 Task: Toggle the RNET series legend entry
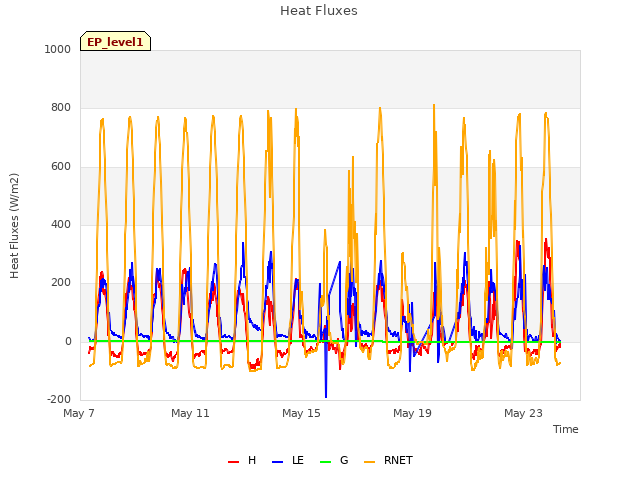(x=389, y=460)
